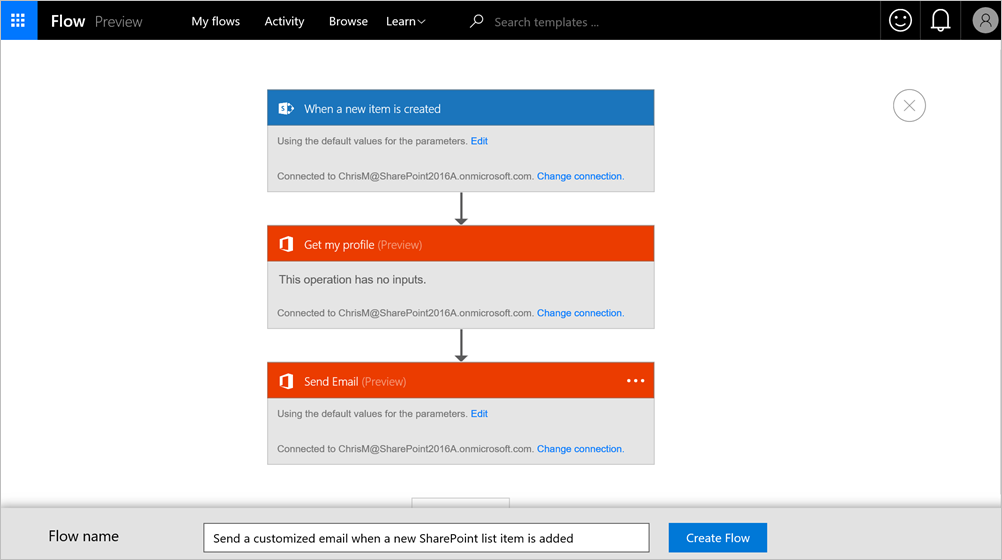Go to My flows
The width and height of the screenshot is (1002, 560).
click(215, 21)
